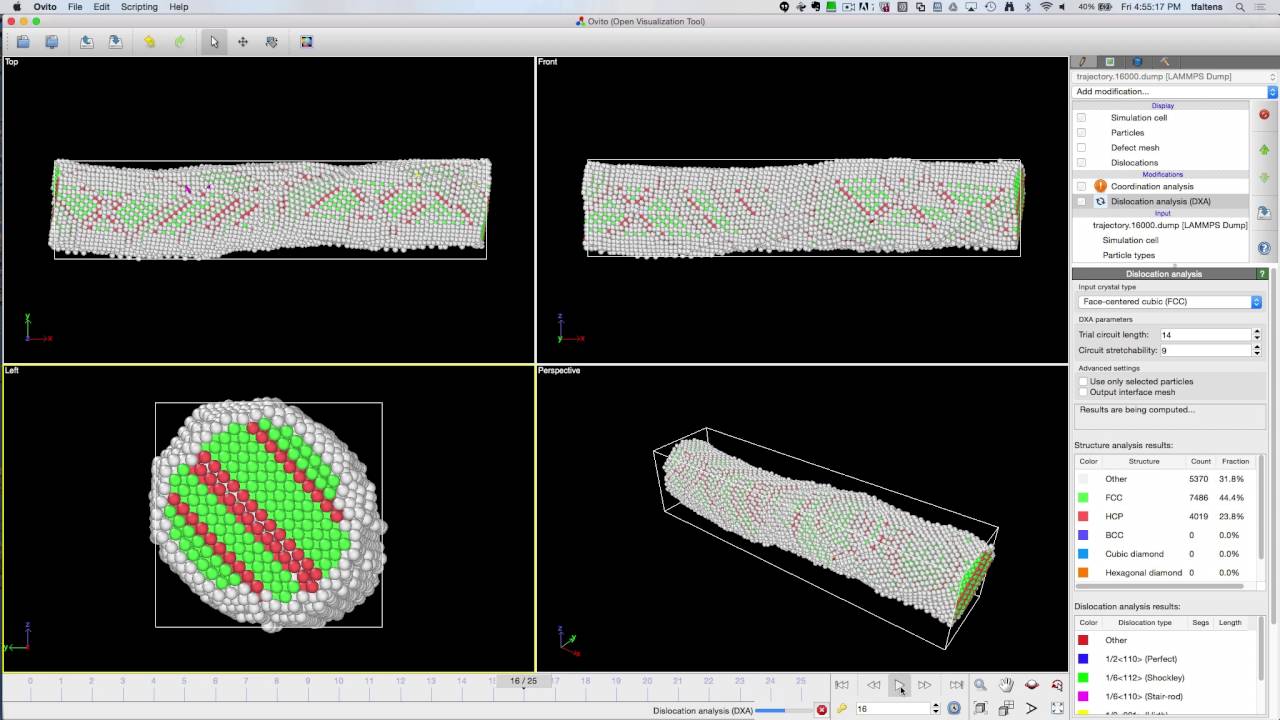Toggle Simulation cell display checkbox
Screen dimensions: 1280x720
click(1081, 117)
